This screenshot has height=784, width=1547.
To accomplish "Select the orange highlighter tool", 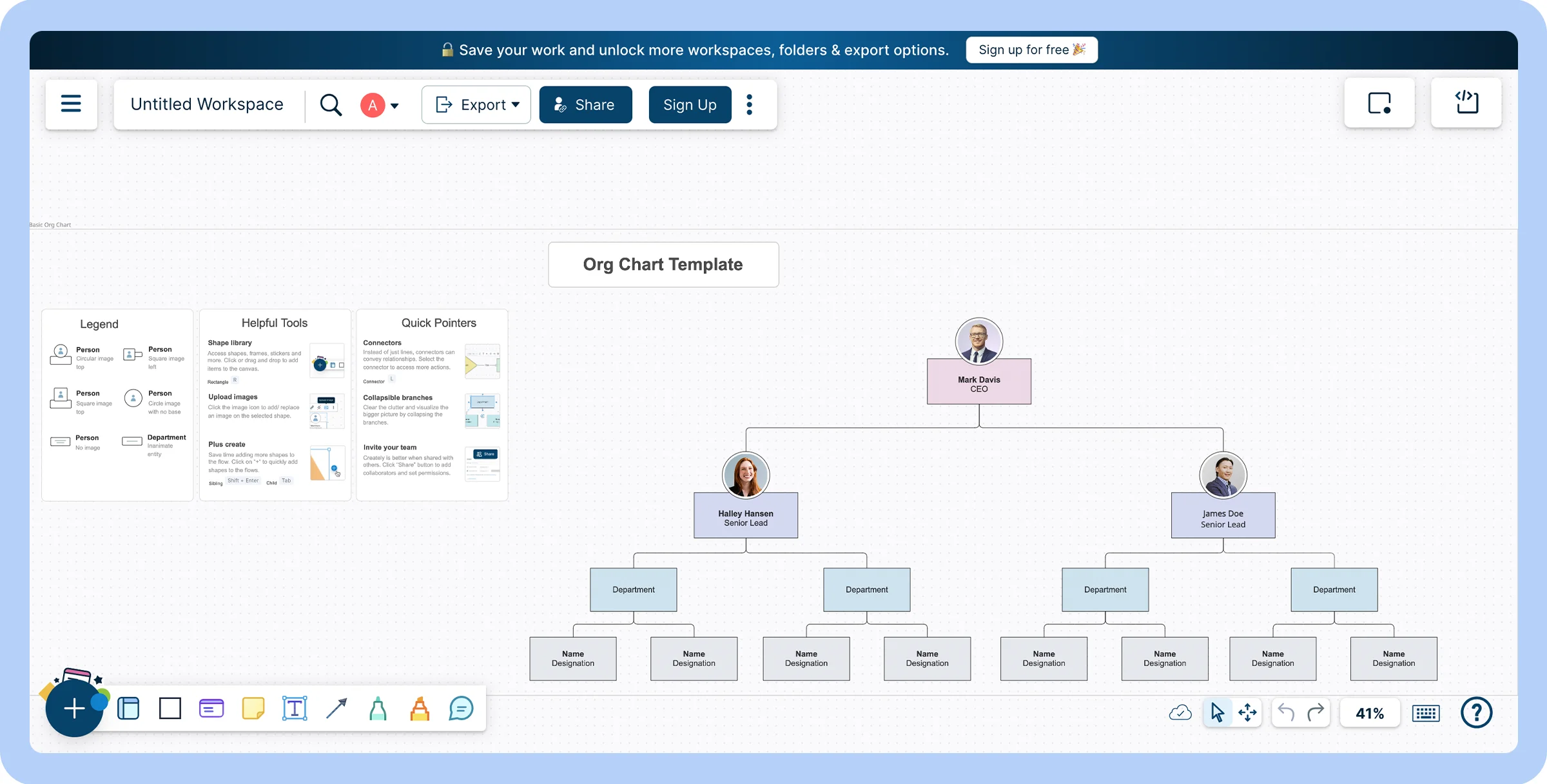I will pyautogui.click(x=419, y=709).
